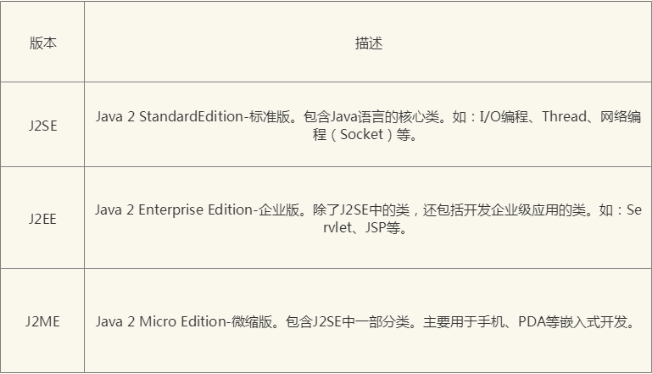Click the rvlet text on second J2EE line
The height and width of the screenshot is (374, 652).
[x=337, y=228]
